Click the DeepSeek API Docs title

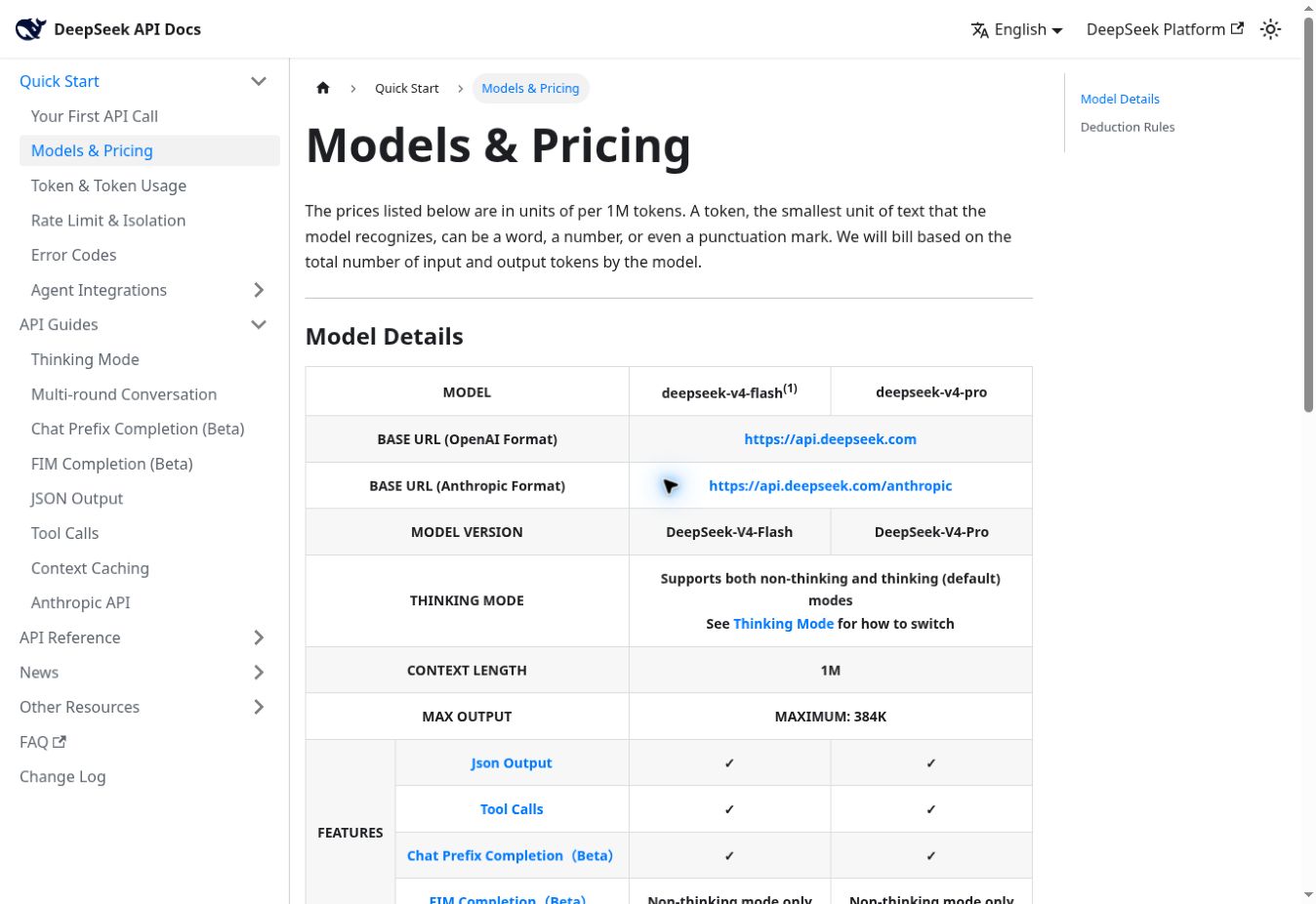coord(127,29)
